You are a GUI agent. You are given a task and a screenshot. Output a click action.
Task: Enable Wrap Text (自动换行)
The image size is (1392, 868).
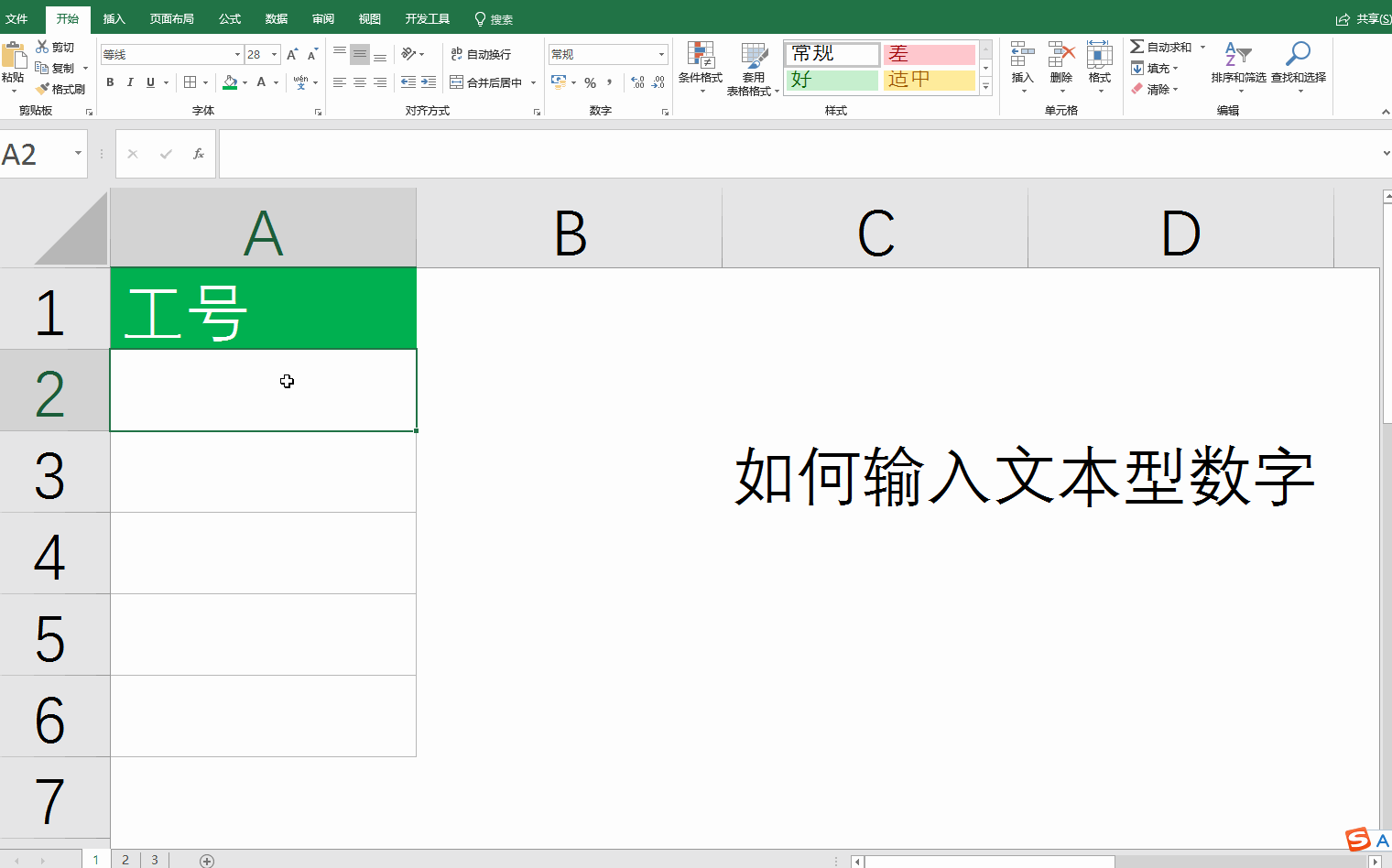(481, 54)
